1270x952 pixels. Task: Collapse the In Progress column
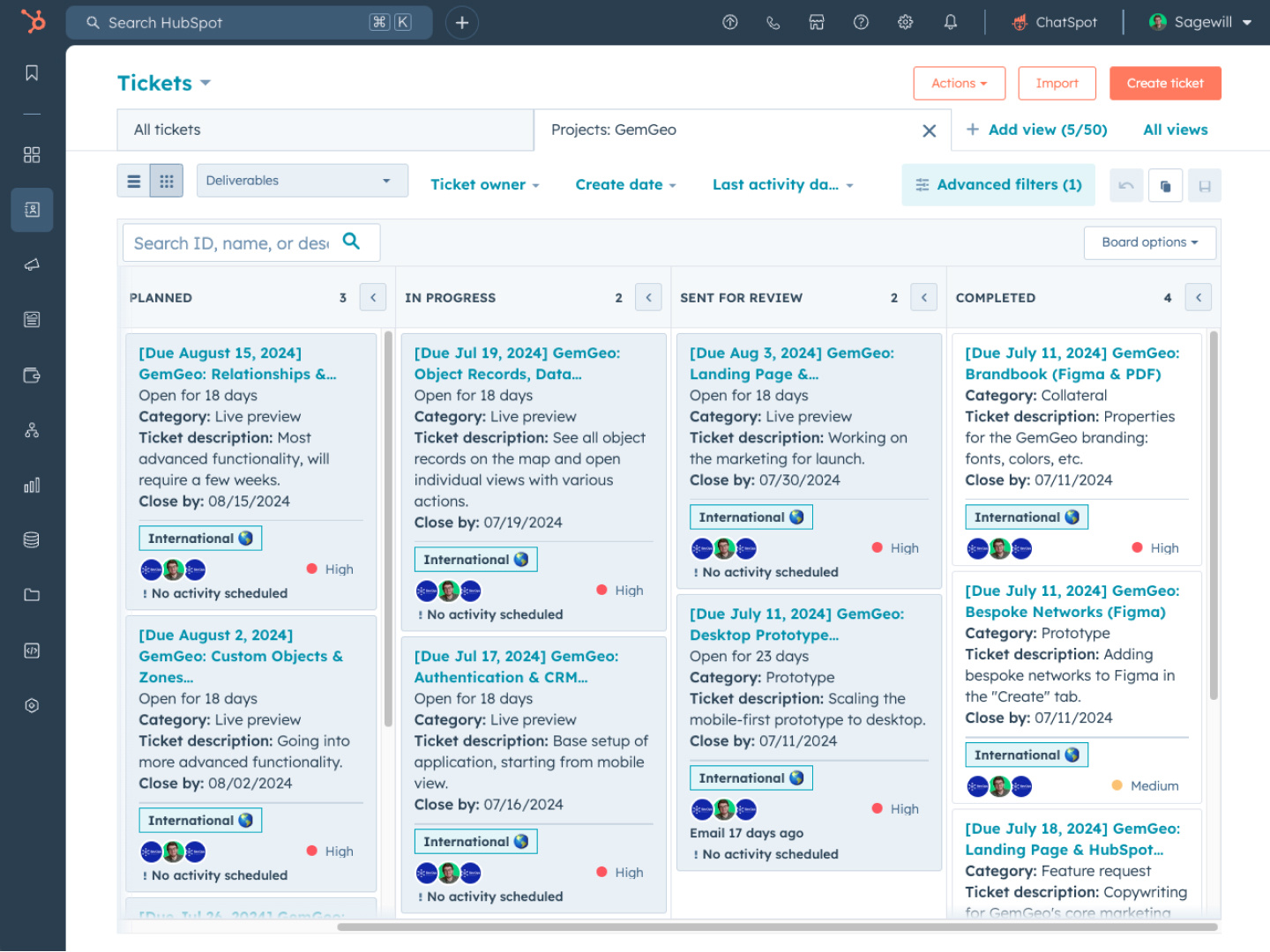tap(648, 298)
